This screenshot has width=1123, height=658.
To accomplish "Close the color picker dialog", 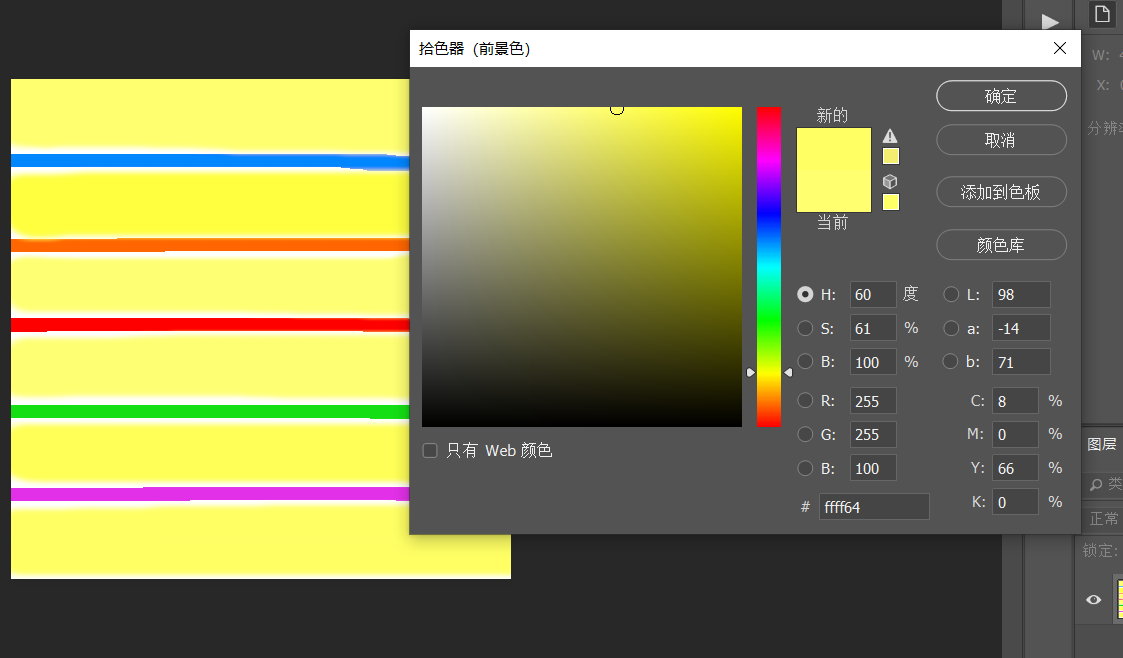I will [1060, 48].
